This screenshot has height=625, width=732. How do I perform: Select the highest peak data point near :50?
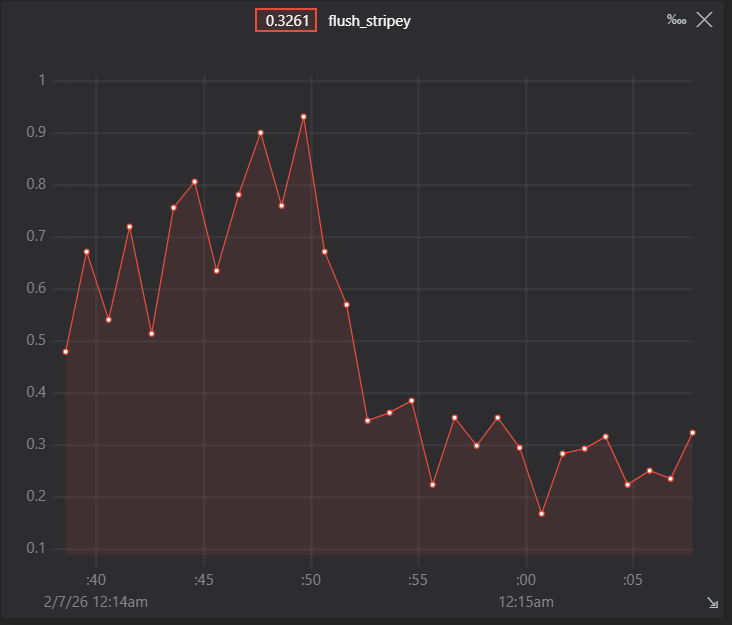[303, 117]
